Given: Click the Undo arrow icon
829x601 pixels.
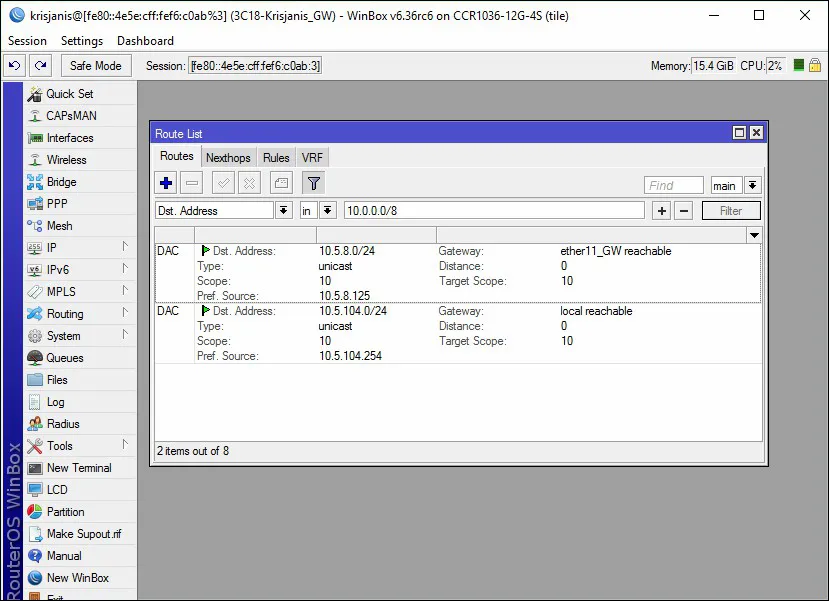Looking at the screenshot, I should click(x=14, y=66).
